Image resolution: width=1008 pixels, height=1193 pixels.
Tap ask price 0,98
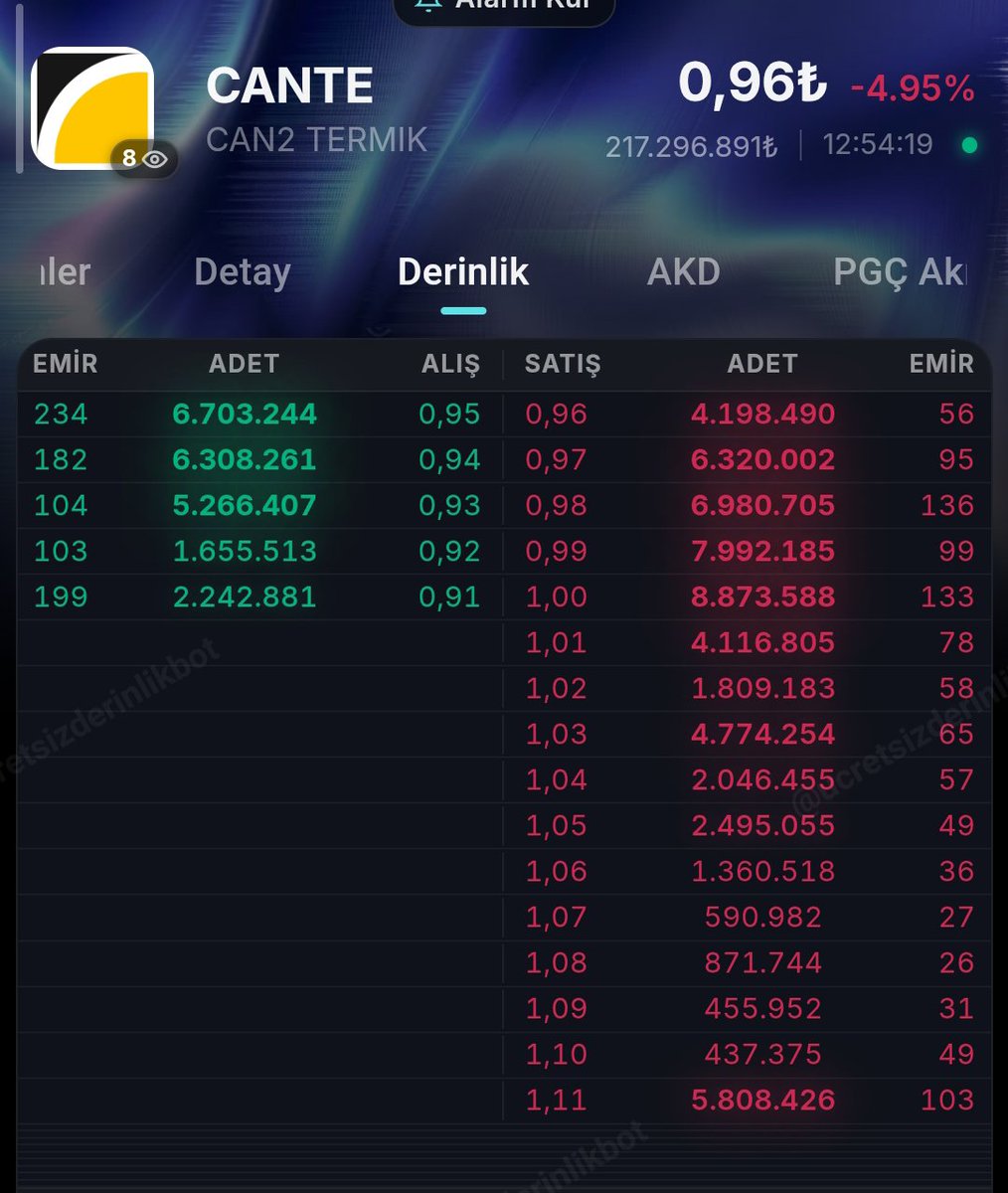557,505
